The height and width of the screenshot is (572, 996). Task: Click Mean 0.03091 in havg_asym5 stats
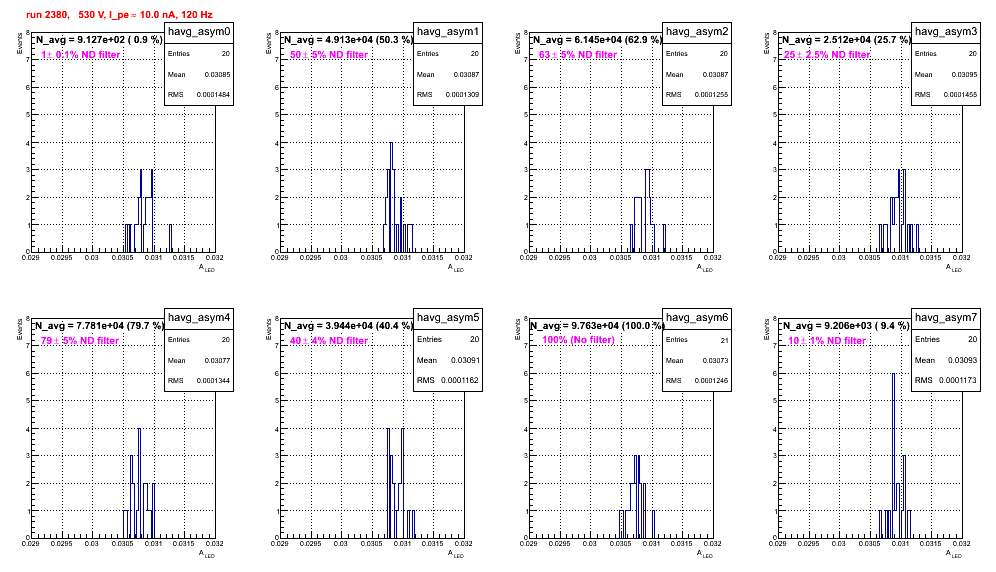448,360
